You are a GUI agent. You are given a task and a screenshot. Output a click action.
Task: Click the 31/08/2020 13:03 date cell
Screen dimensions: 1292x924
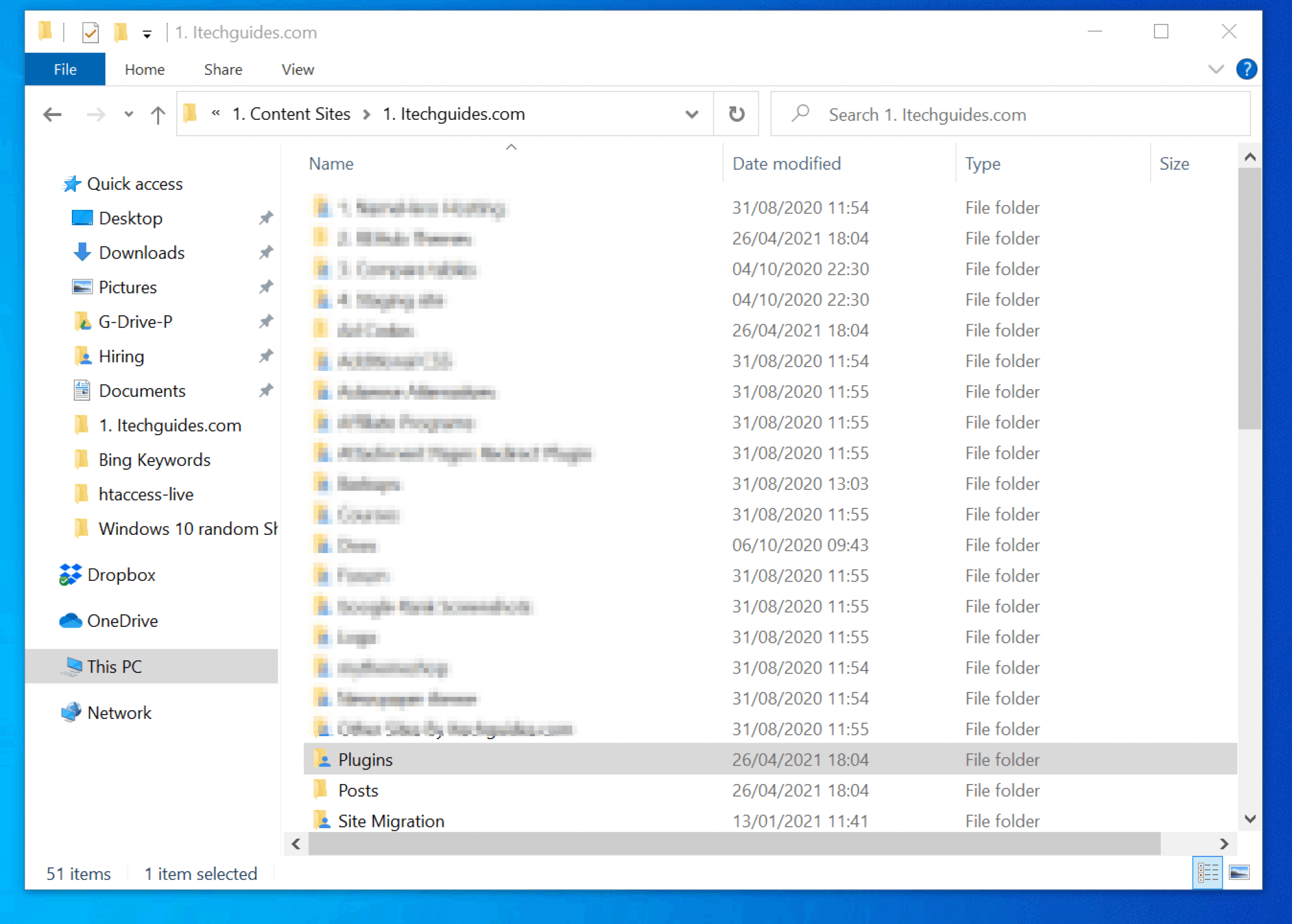[x=800, y=484]
